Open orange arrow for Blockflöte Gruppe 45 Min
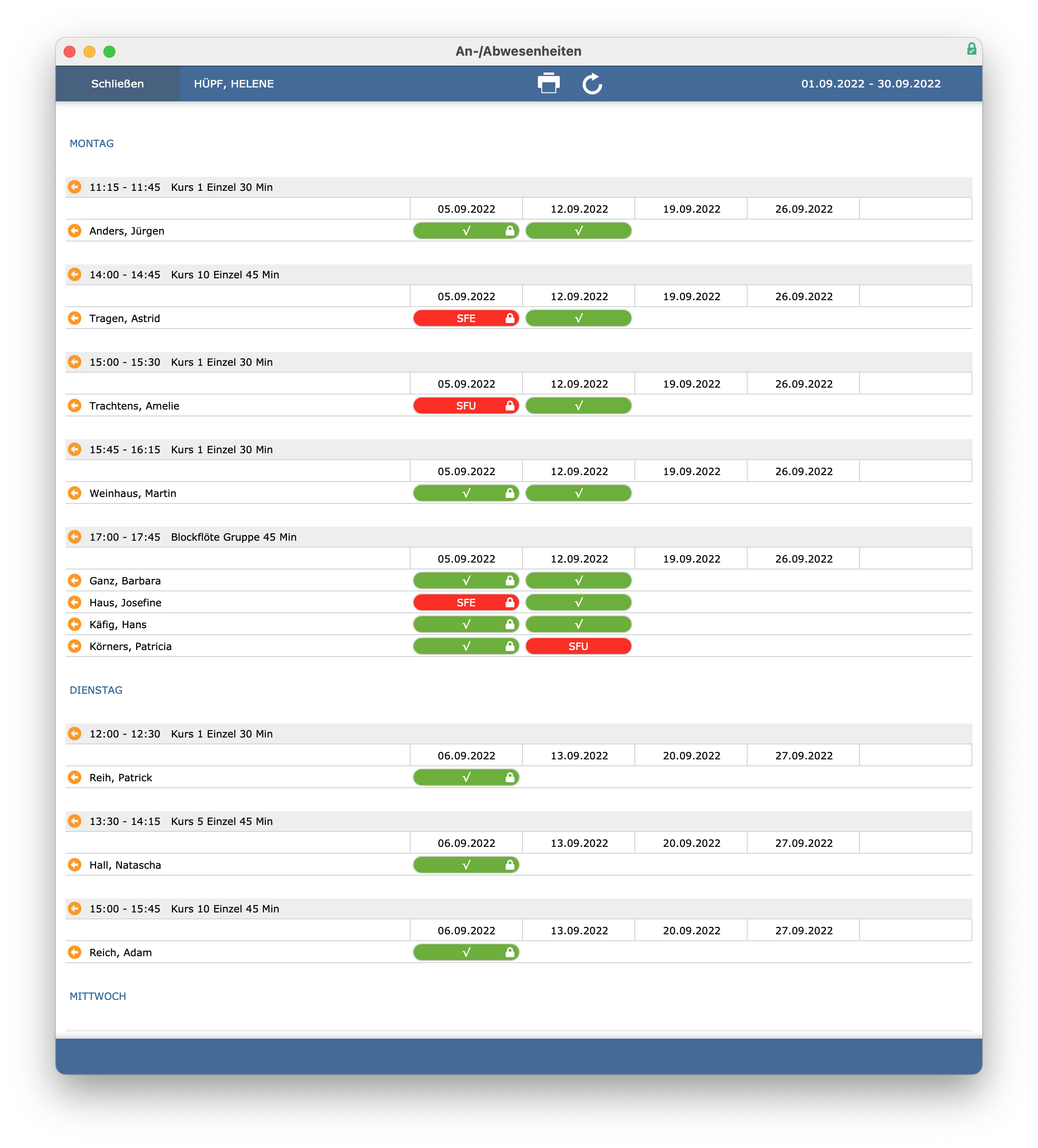 (75, 536)
